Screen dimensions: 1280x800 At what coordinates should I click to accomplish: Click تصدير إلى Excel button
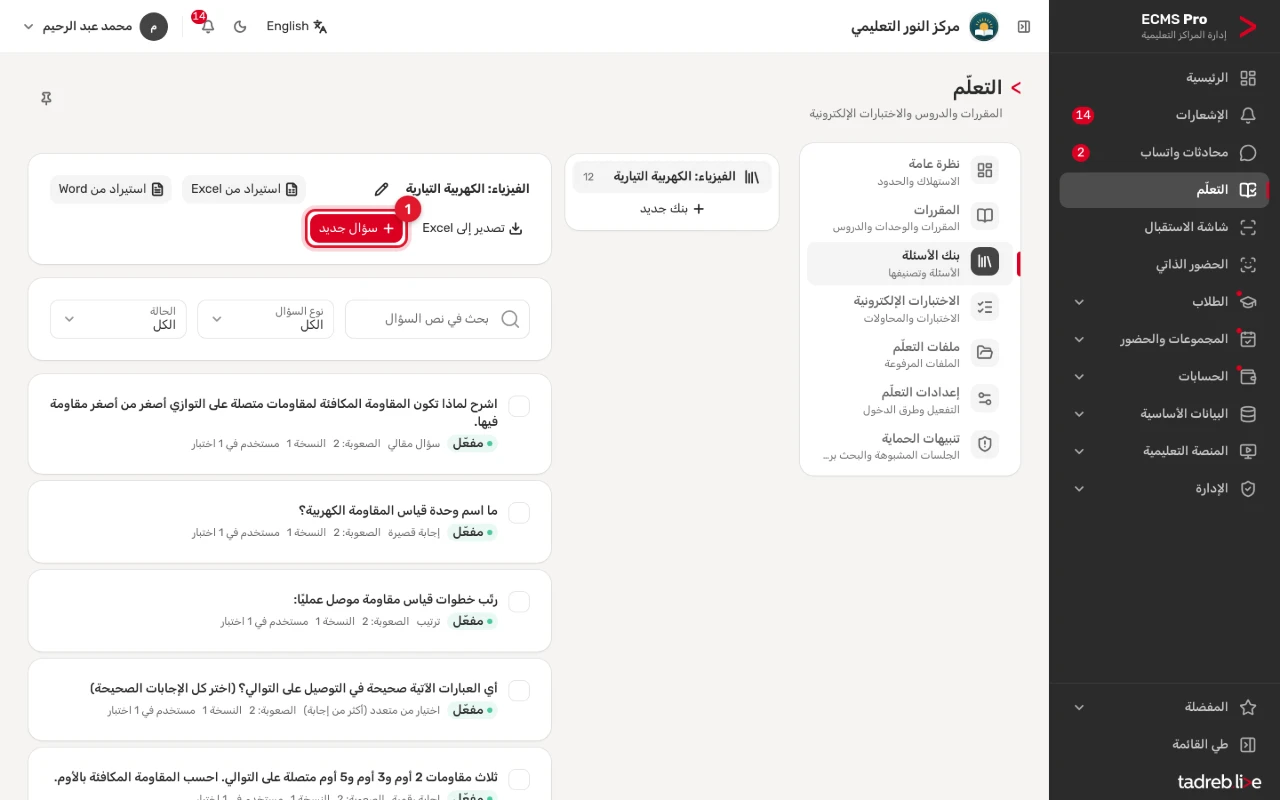pyautogui.click(x=472, y=228)
